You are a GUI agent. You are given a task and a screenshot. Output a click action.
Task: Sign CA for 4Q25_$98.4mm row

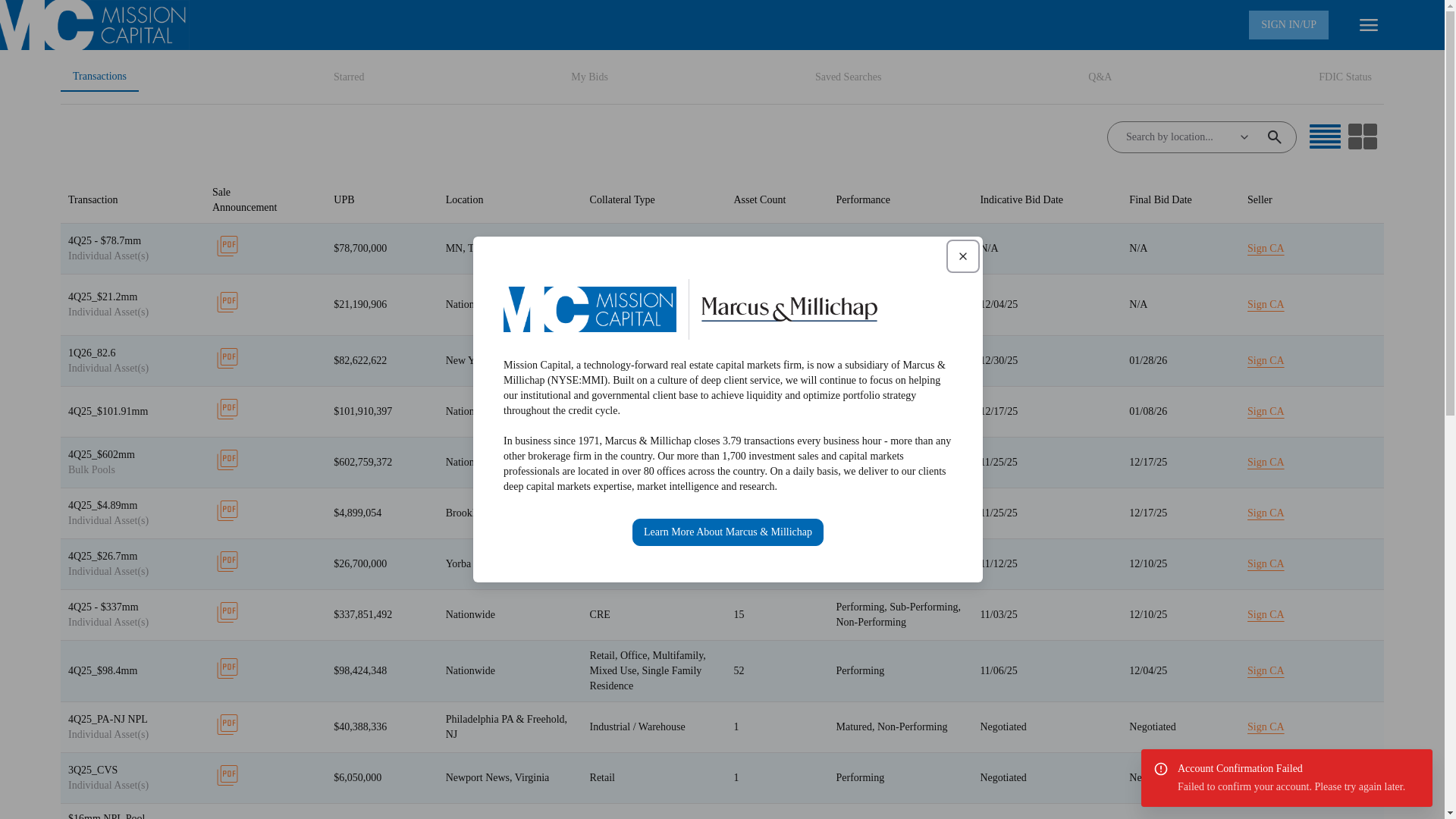pyautogui.click(x=1265, y=671)
